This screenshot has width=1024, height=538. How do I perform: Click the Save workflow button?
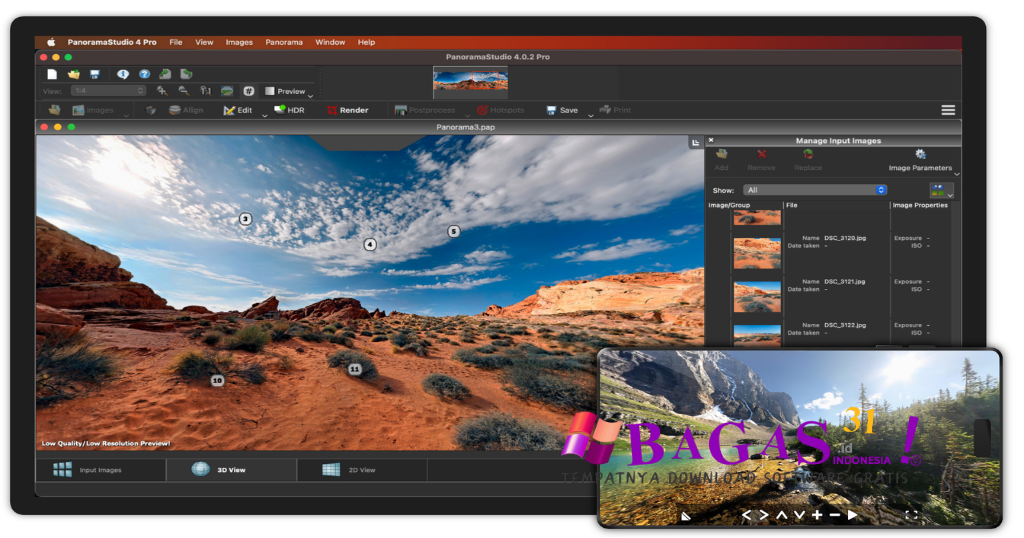coord(562,110)
